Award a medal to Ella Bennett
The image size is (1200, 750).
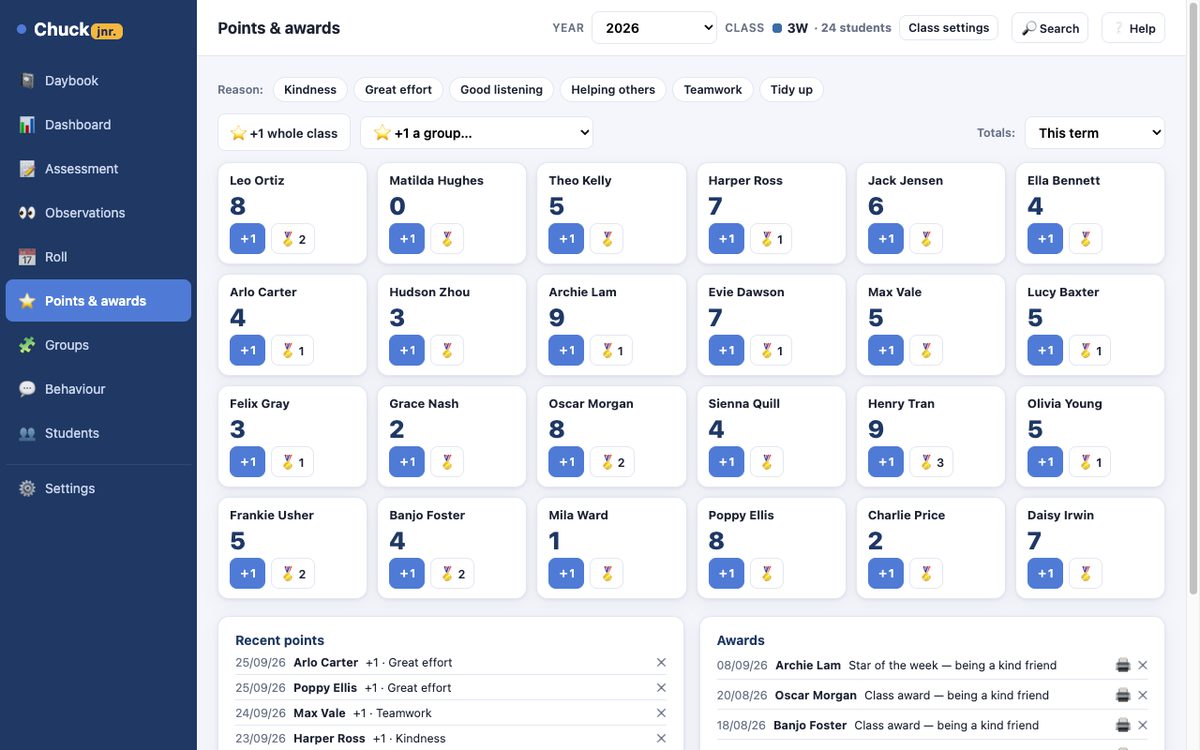[1086, 239]
